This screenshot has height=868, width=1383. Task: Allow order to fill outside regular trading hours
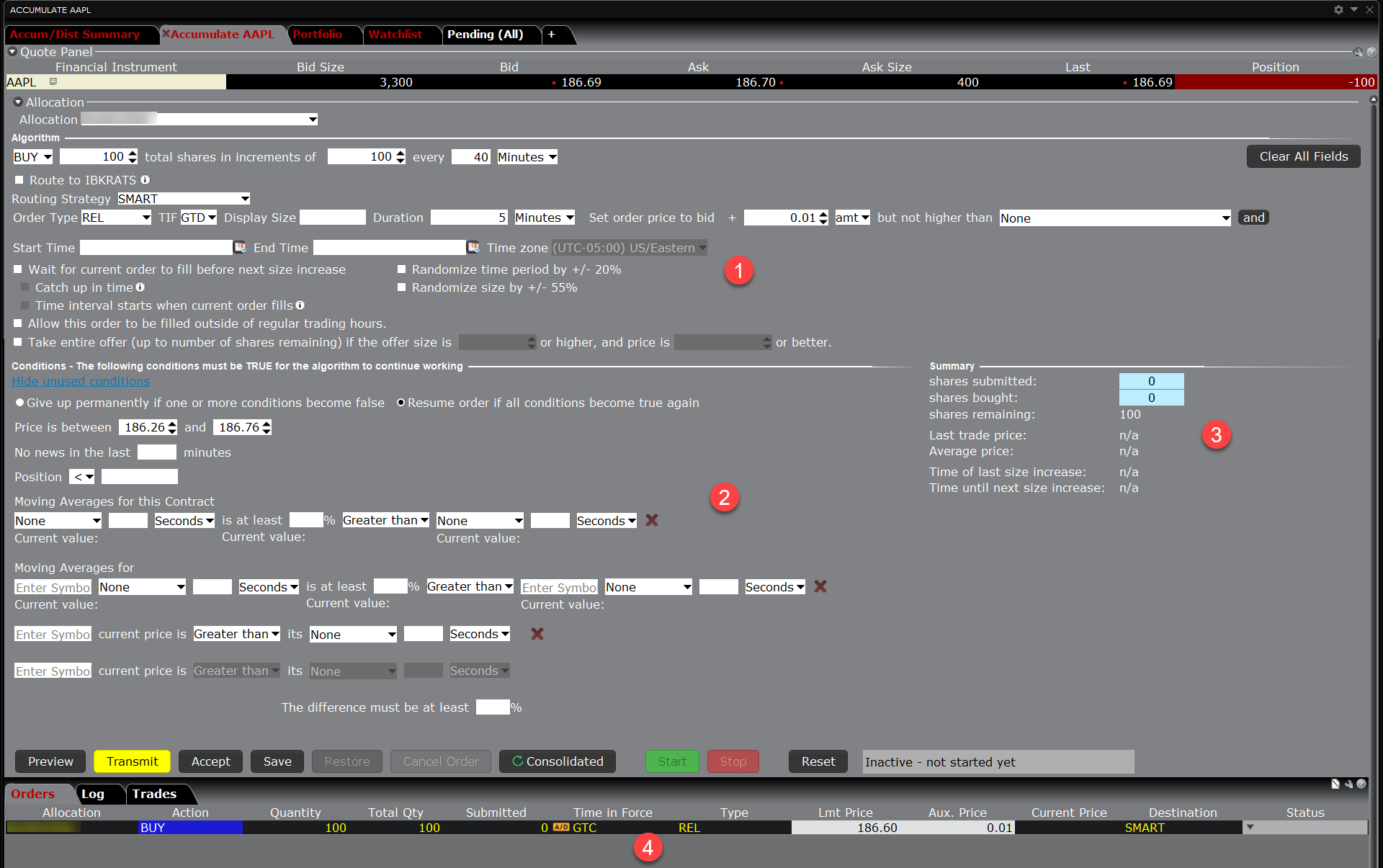coord(18,323)
